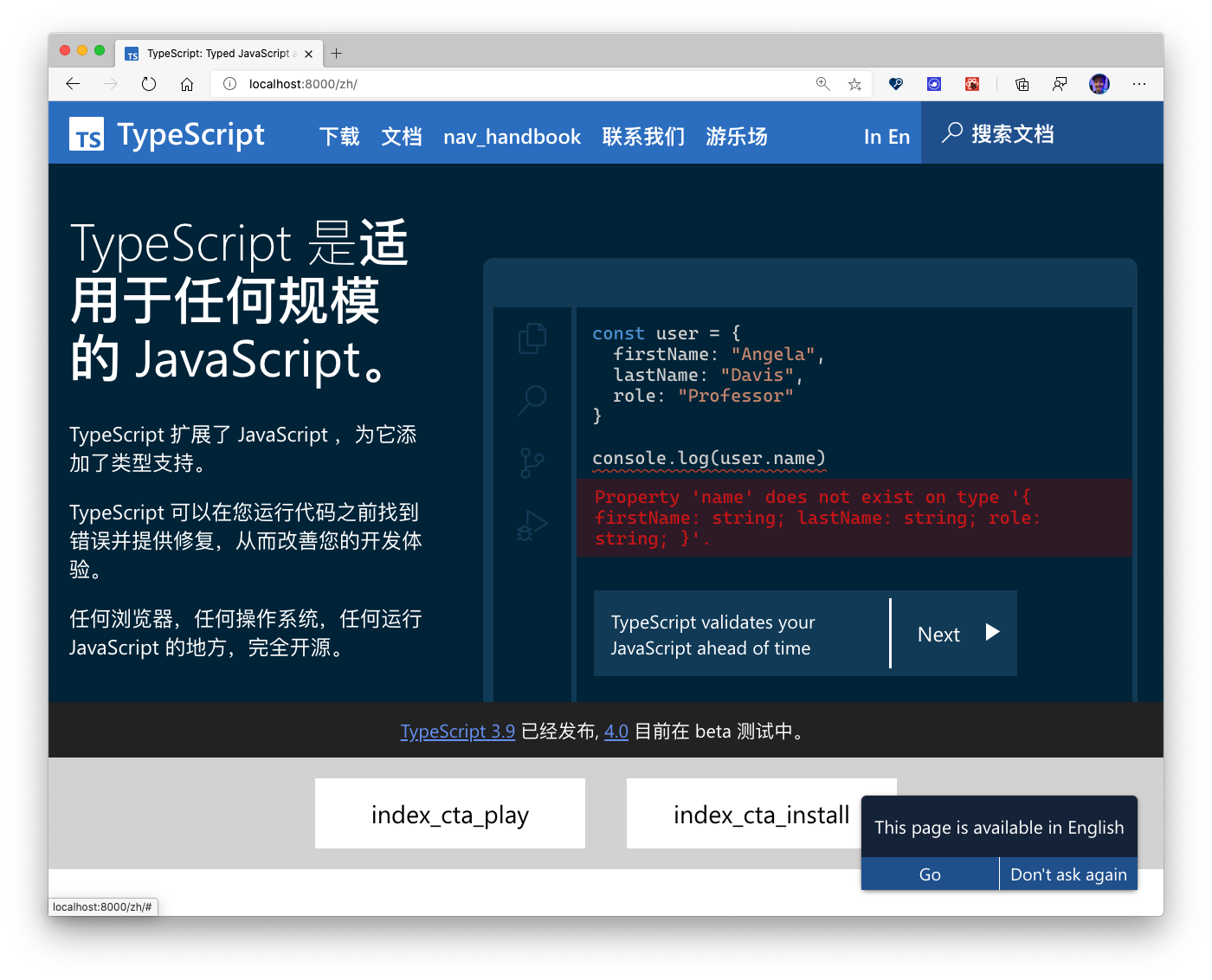Click the send feedback icon in the toolbar
The width and height of the screenshot is (1212, 980).
point(1060,84)
